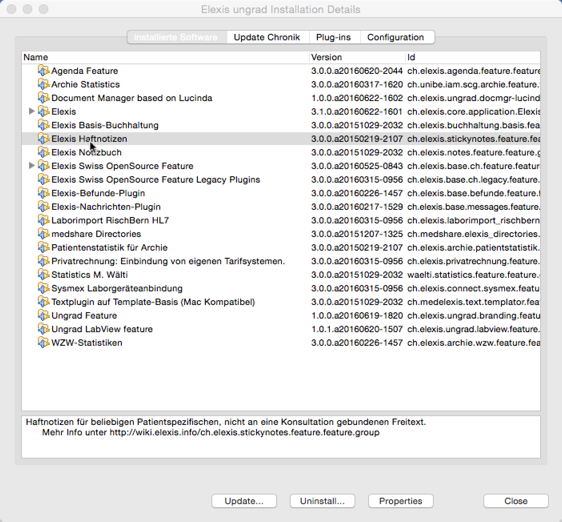Select the Archie Statistics label
The height and width of the screenshot is (522, 562).
86,85
